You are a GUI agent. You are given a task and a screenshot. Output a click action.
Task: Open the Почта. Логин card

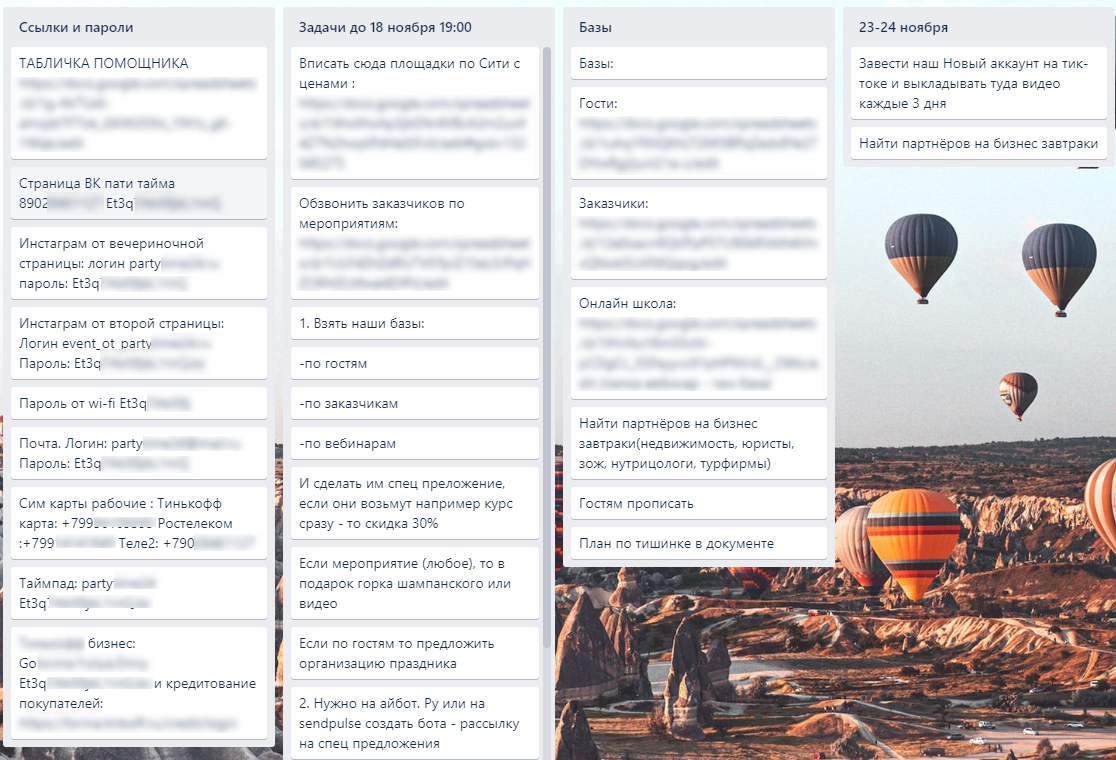(x=139, y=453)
